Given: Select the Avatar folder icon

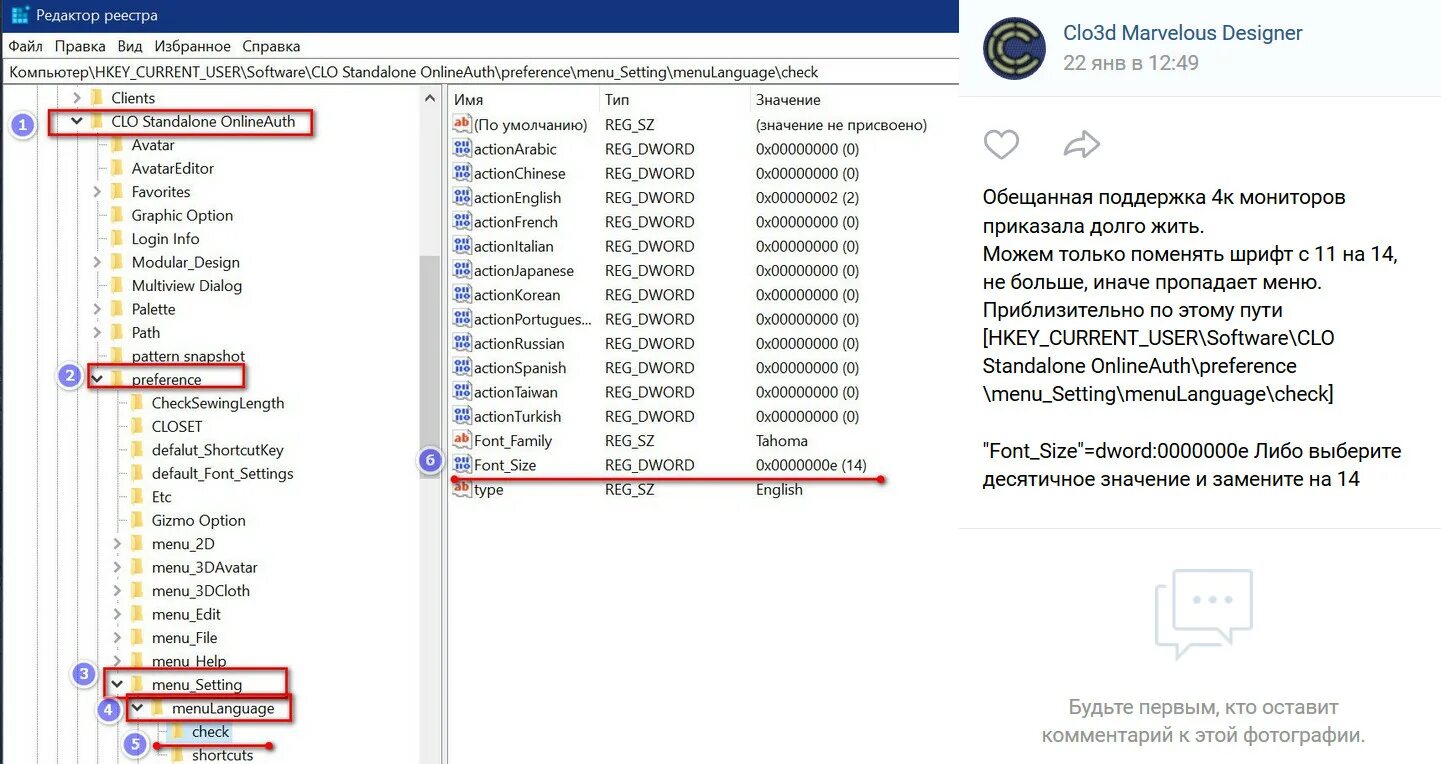Looking at the screenshot, I should [x=117, y=145].
